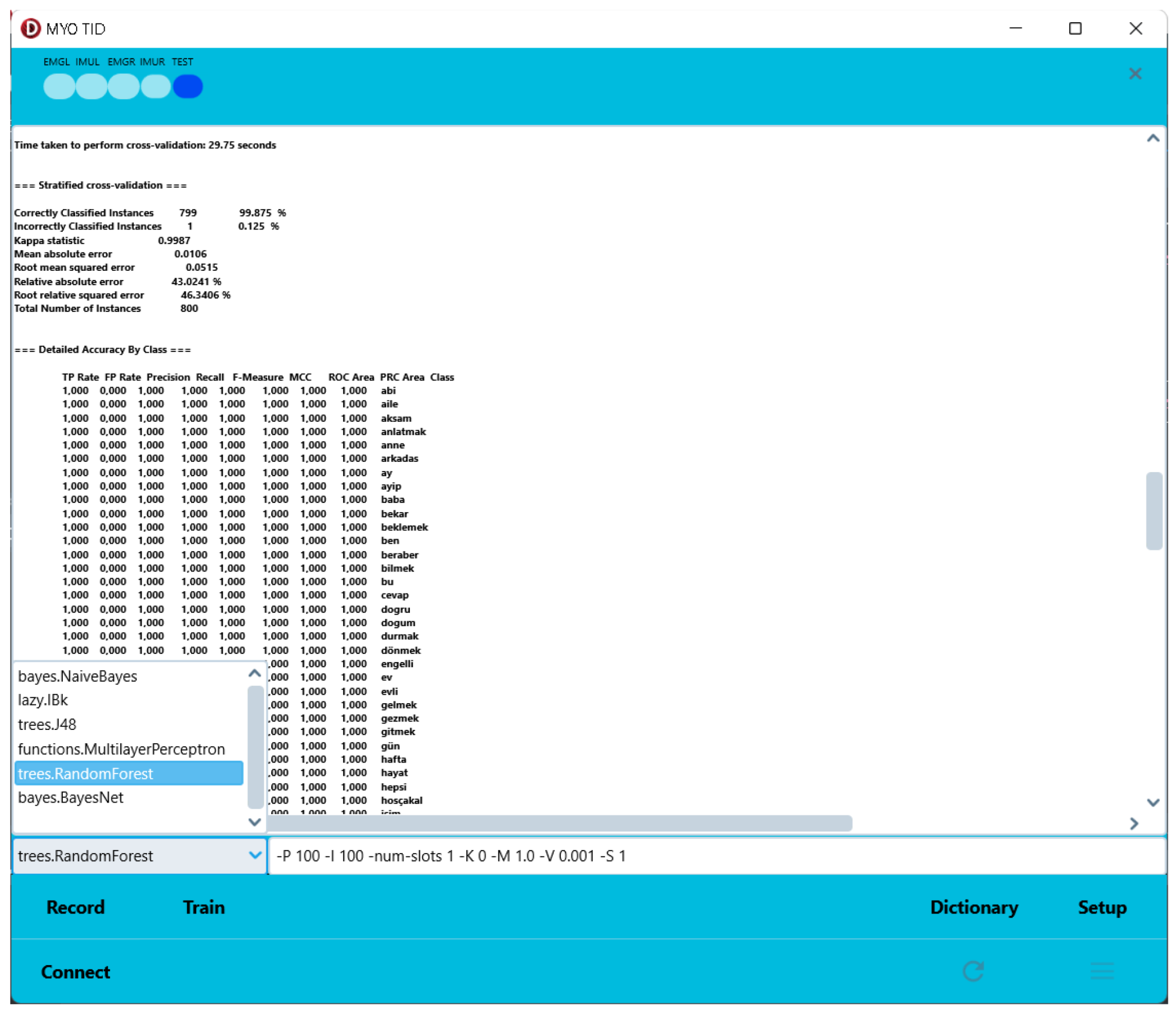Viewport: 1176px width, 1014px height.
Task: Click the class name 'beraber' in the results
Action: tap(399, 555)
